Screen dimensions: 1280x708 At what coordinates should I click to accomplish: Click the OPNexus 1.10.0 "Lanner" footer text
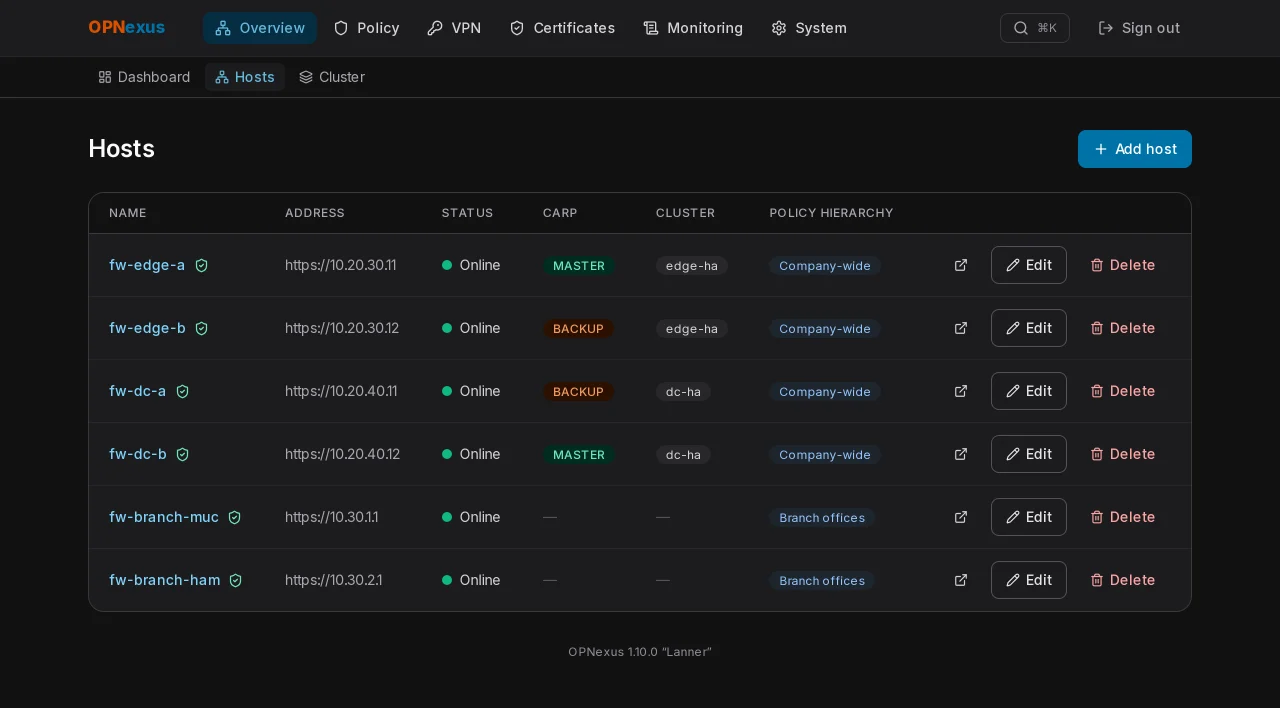(x=640, y=652)
